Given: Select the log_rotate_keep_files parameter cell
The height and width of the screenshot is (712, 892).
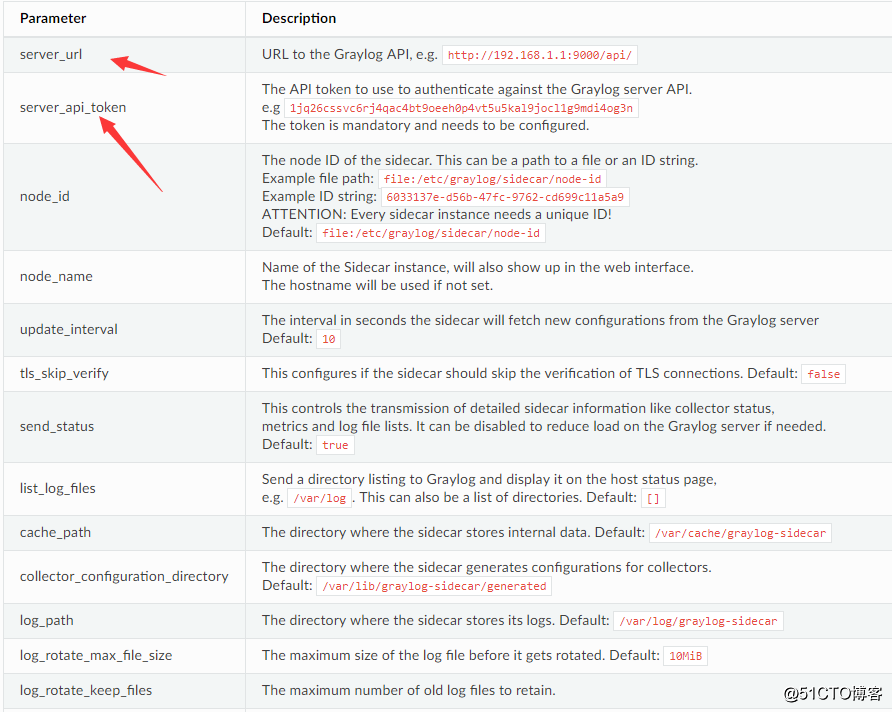Looking at the screenshot, I should [x=124, y=690].
